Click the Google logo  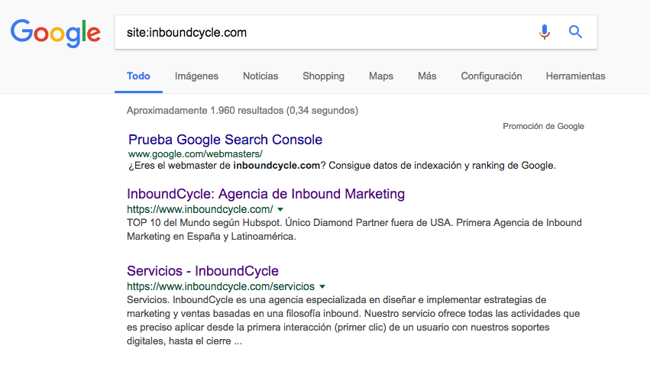point(56,33)
